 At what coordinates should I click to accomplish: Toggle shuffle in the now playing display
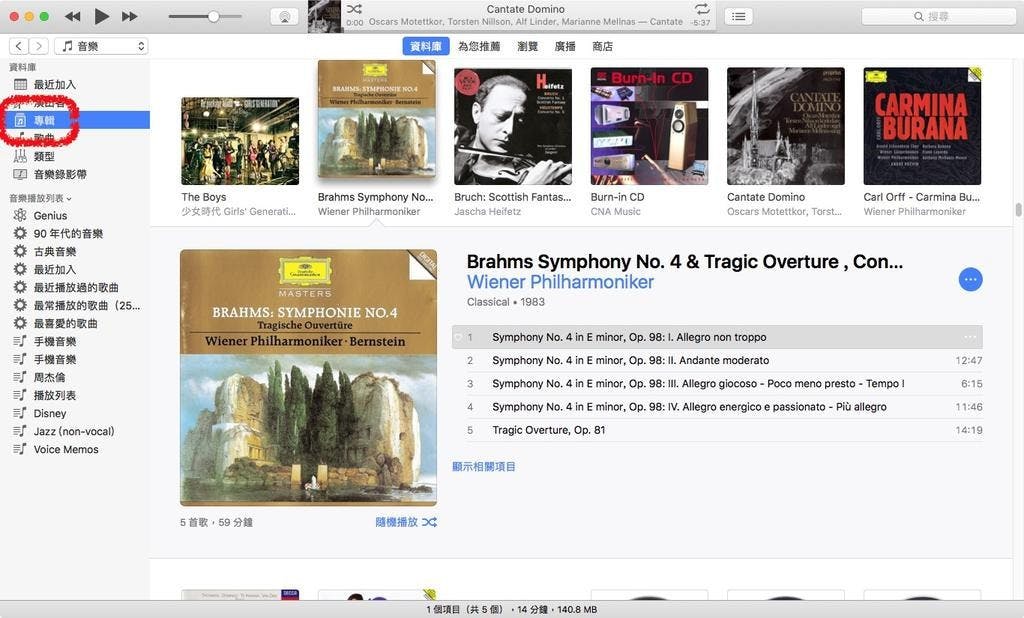click(x=354, y=8)
